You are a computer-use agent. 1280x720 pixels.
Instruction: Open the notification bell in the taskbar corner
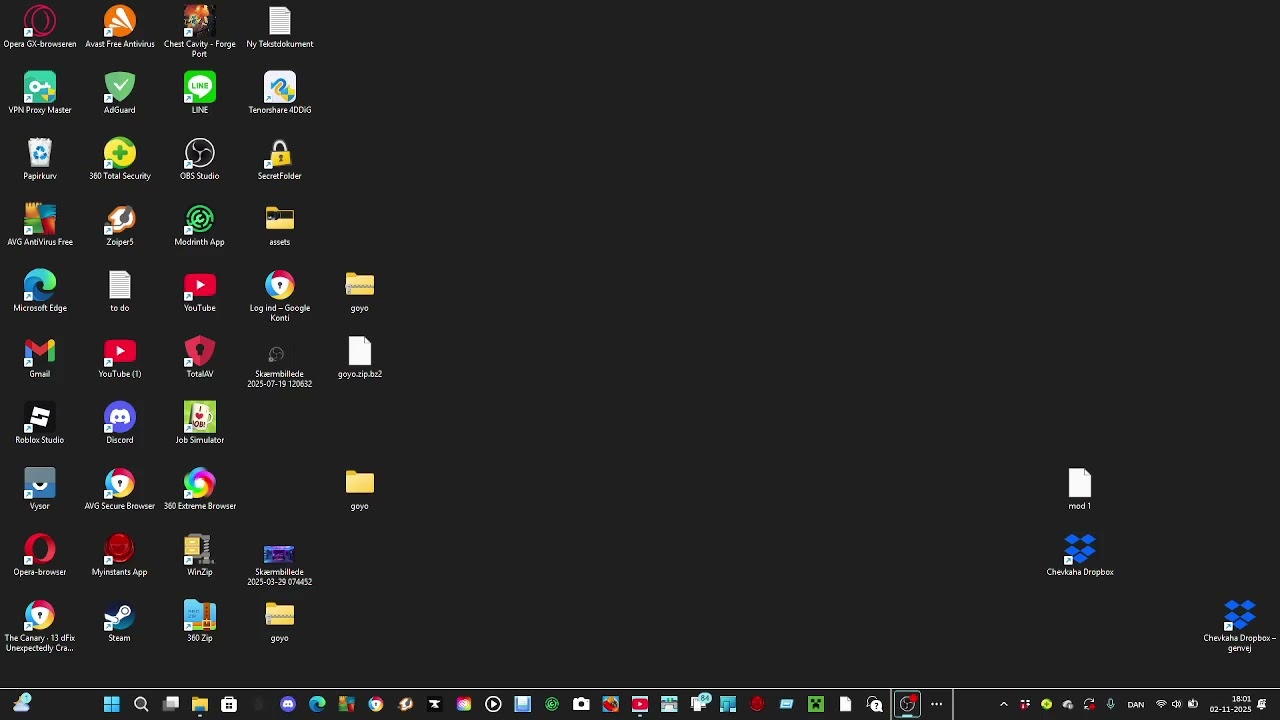(1263, 705)
